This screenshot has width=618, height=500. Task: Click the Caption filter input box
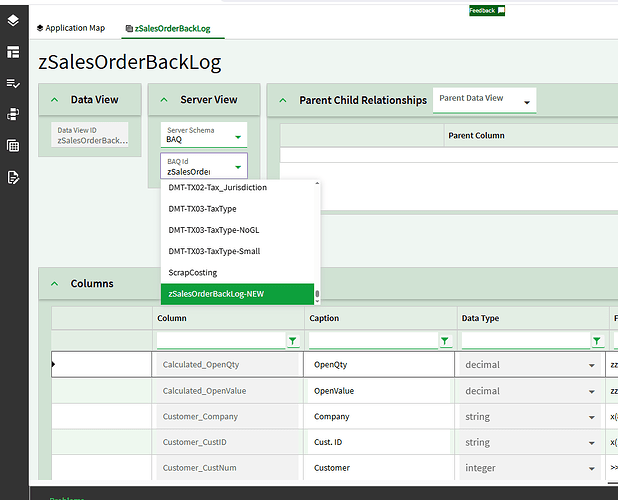[x=373, y=341]
